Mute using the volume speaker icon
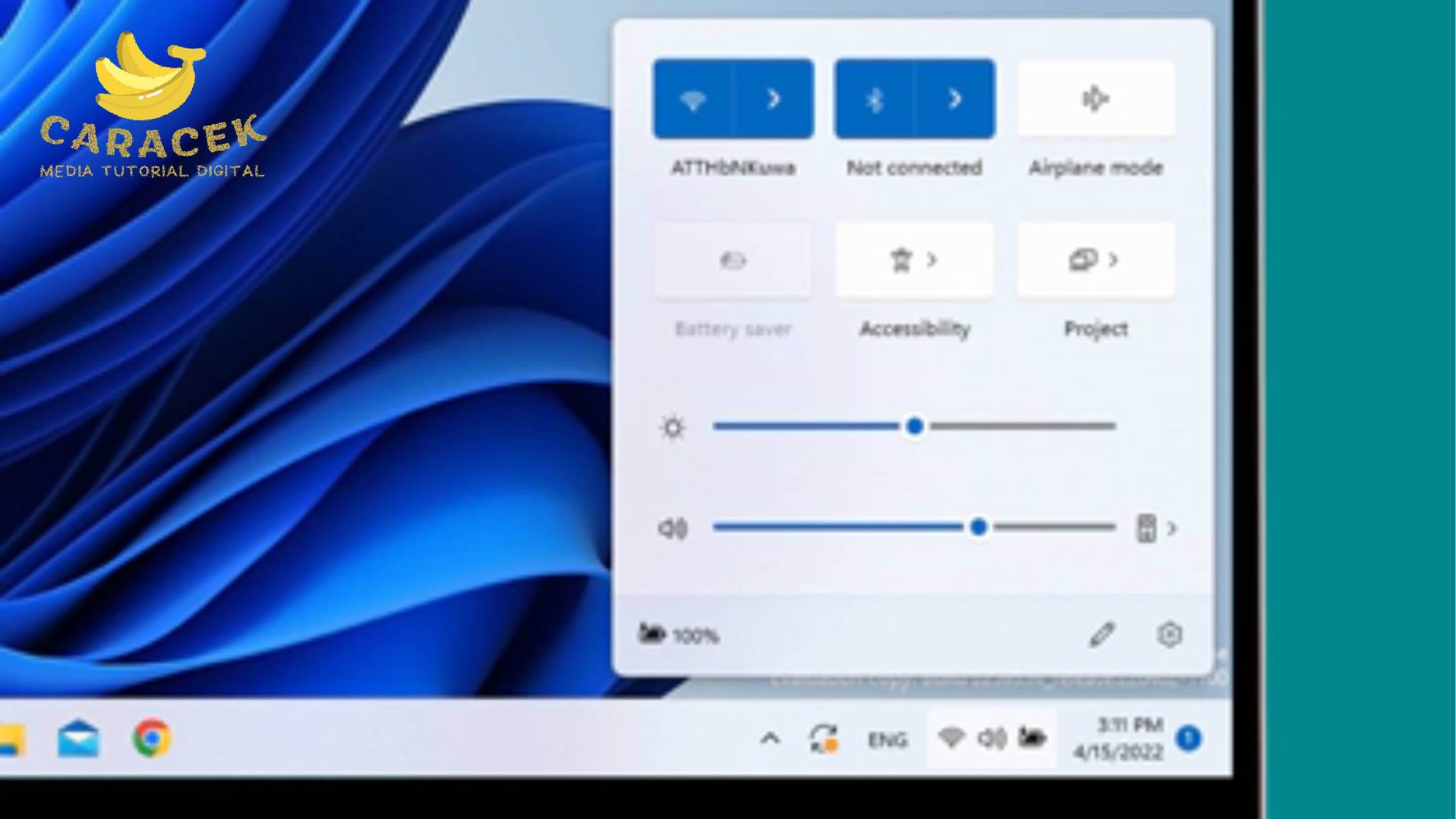This screenshot has width=1456, height=819. click(x=672, y=528)
